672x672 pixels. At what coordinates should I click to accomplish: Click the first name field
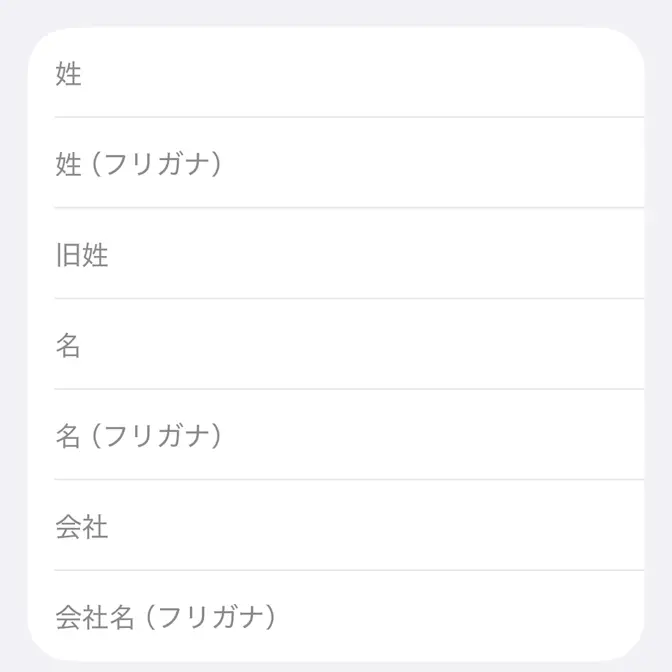[340, 345]
